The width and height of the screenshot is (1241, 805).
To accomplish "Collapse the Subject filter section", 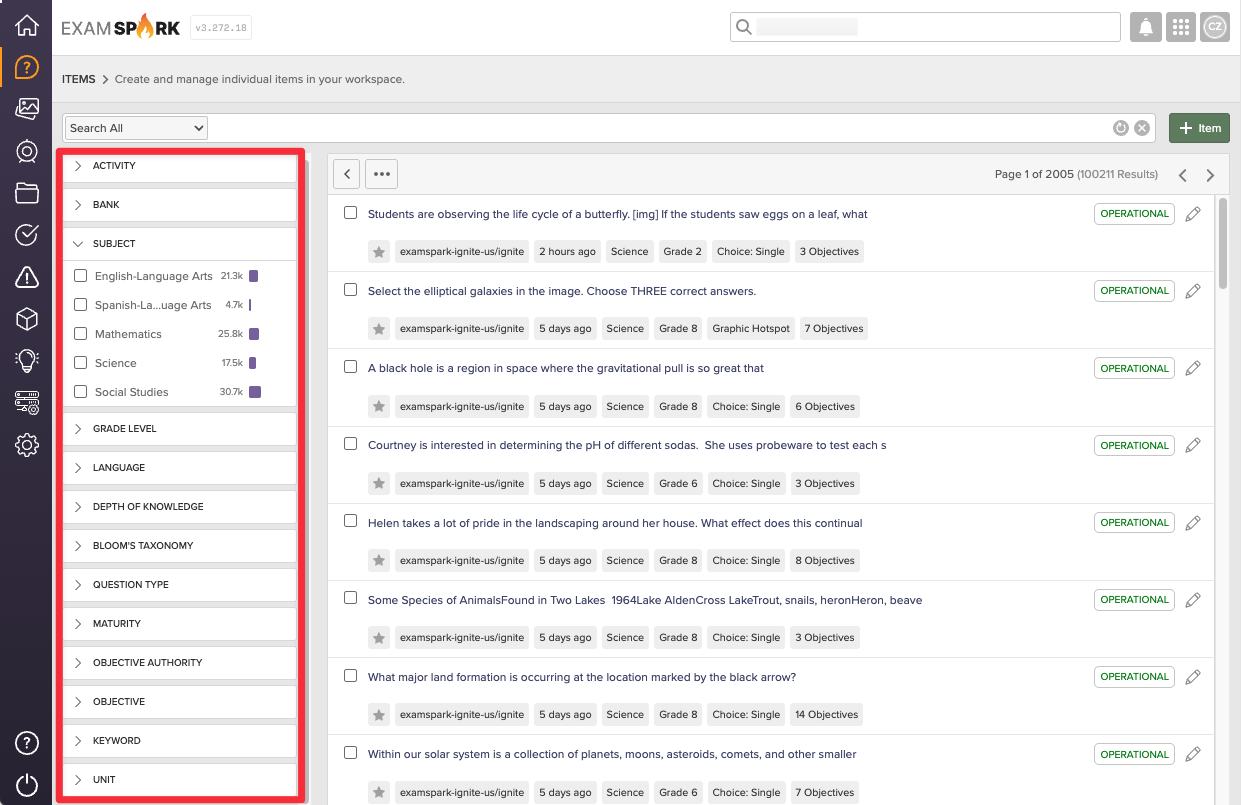I will (x=180, y=244).
